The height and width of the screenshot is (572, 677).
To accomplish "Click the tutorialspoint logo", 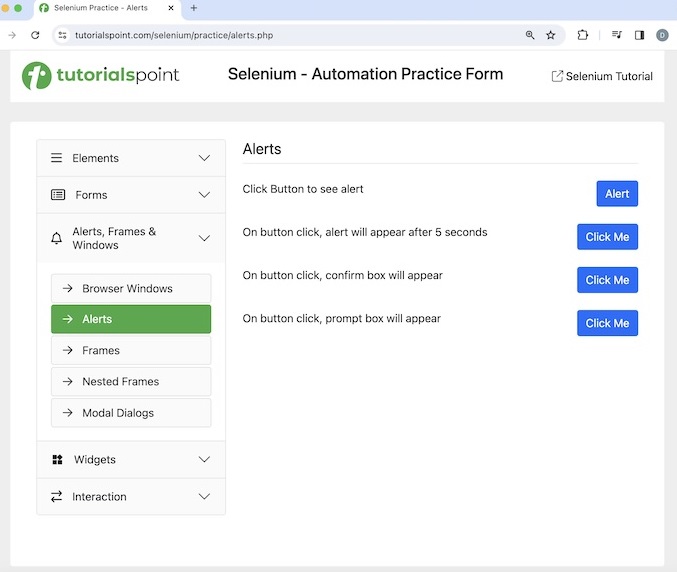I will coord(100,76).
